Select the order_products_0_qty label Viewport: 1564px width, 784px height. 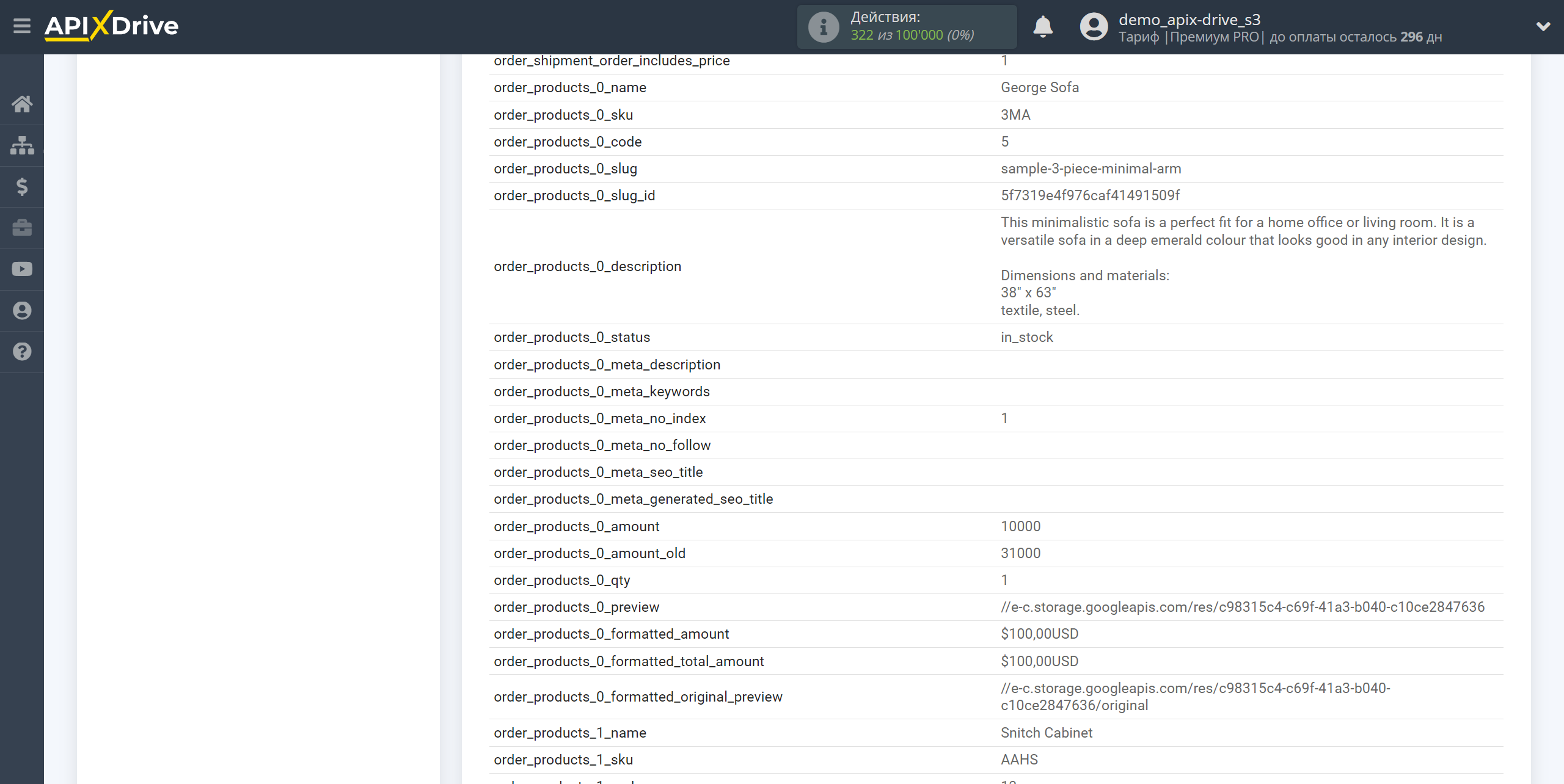tap(561, 580)
